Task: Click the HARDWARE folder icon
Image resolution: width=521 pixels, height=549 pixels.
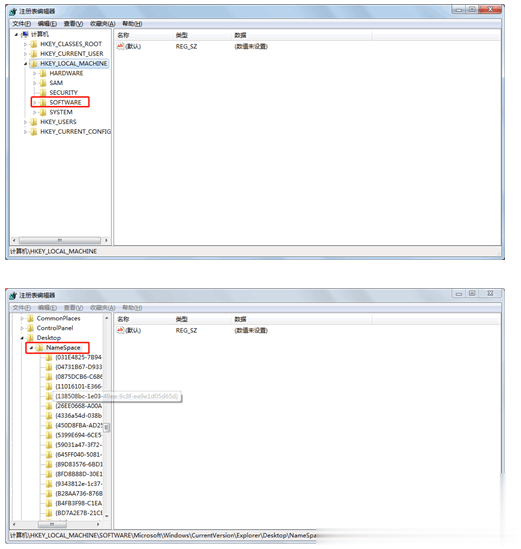Action: (x=43, y=73)
